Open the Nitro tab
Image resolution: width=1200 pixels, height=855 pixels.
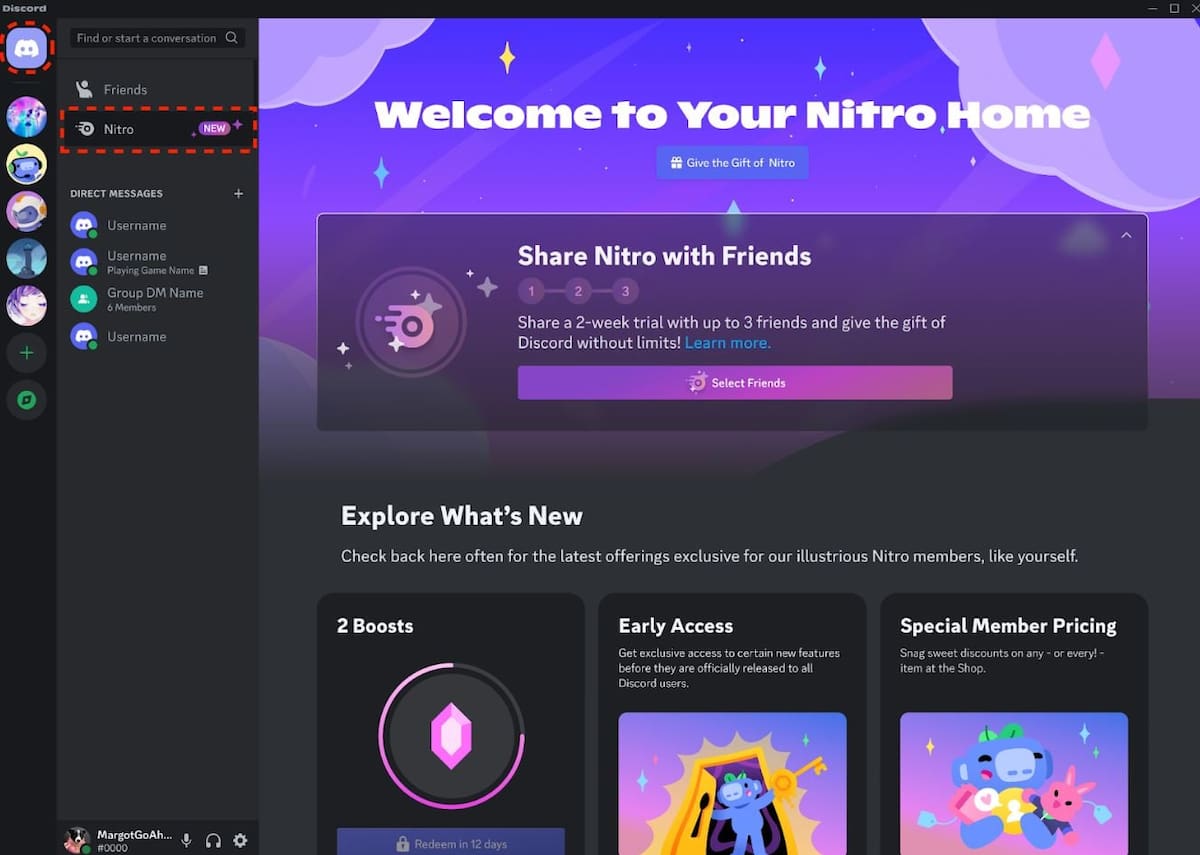point(157,129)
